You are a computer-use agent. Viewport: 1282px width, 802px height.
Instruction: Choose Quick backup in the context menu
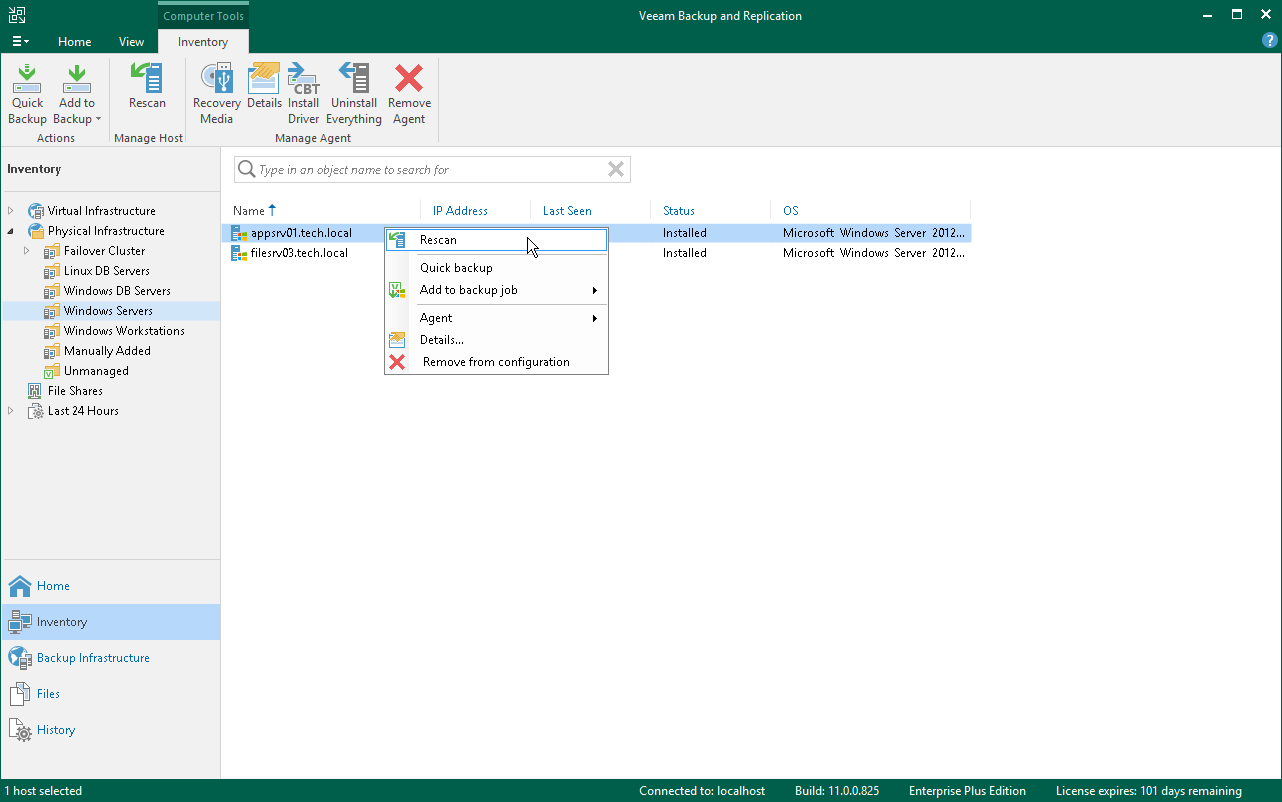point(496,268)
